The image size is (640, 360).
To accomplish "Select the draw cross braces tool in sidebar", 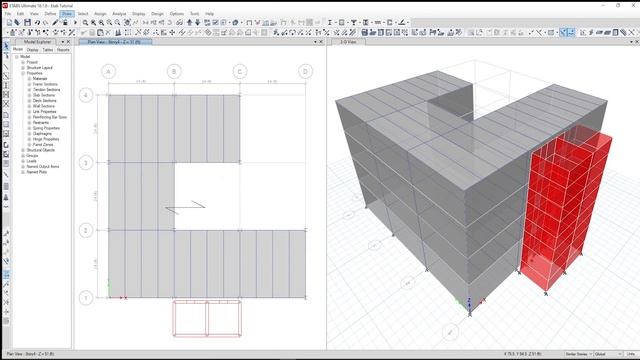I will [6, 104].
